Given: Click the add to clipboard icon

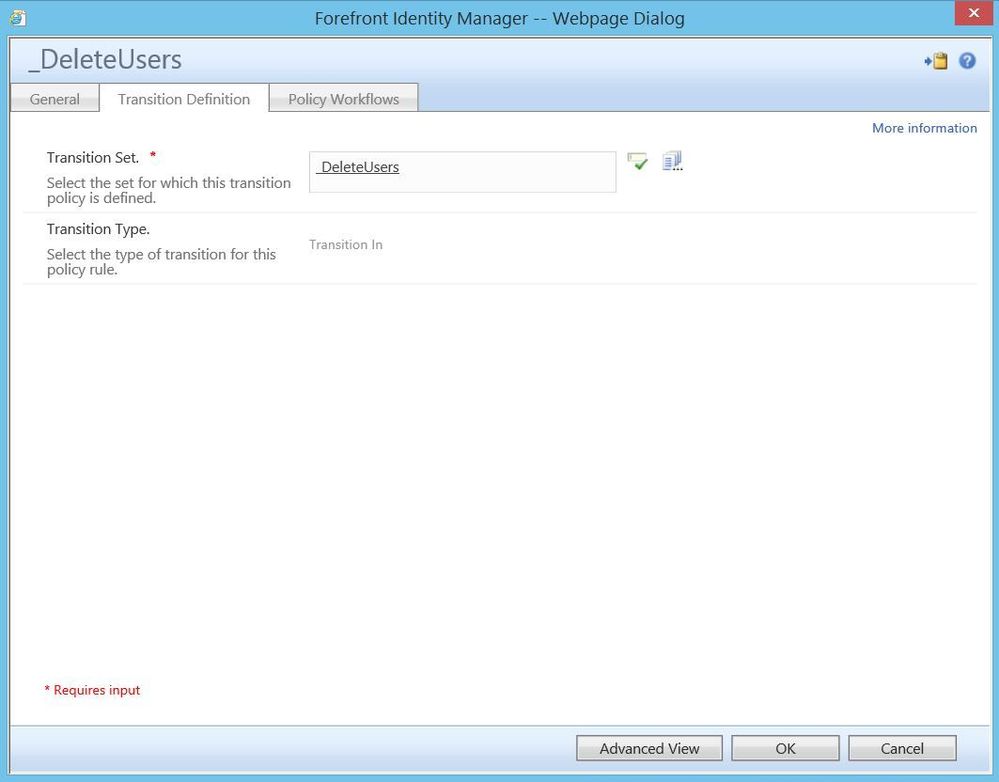Looking at the screenshot, I should (x=936, y=61).
